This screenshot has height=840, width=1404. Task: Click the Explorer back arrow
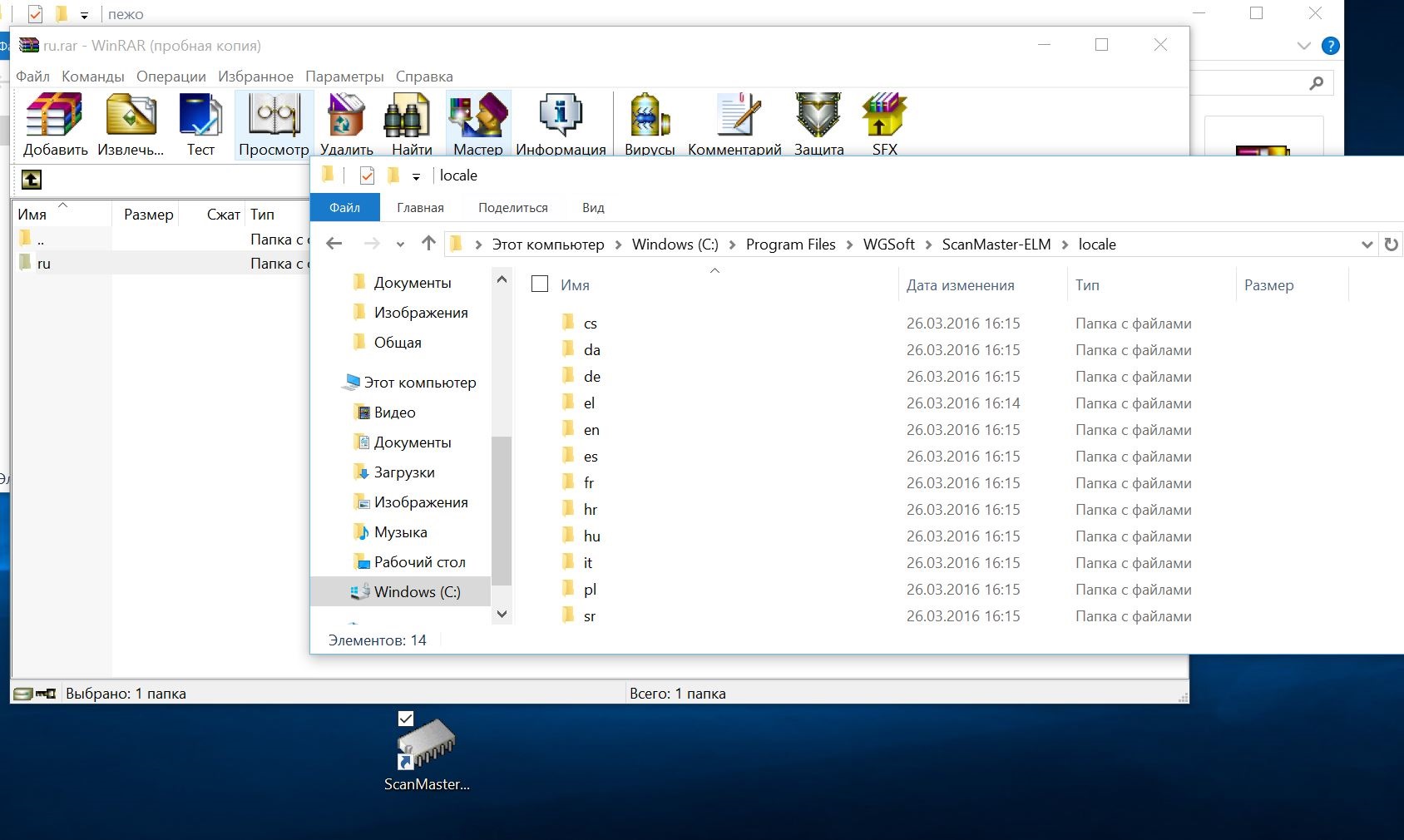pos(334,244)
